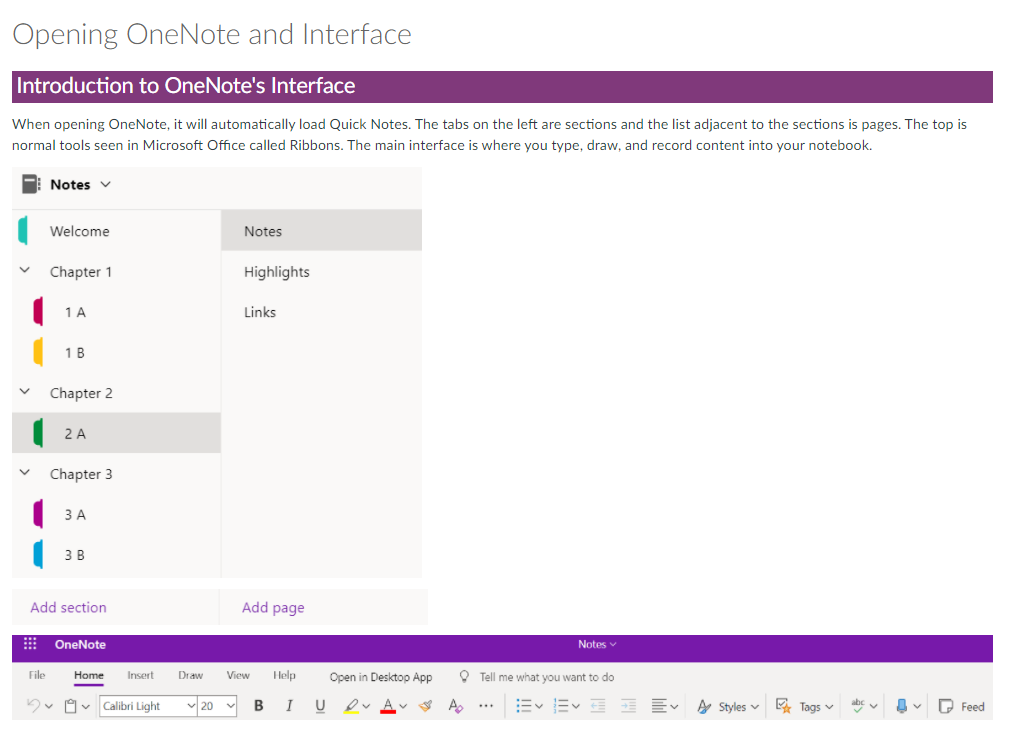Click the Add section link
The width and height of the screenshot is (1013, 756).
tap(68, 607)
